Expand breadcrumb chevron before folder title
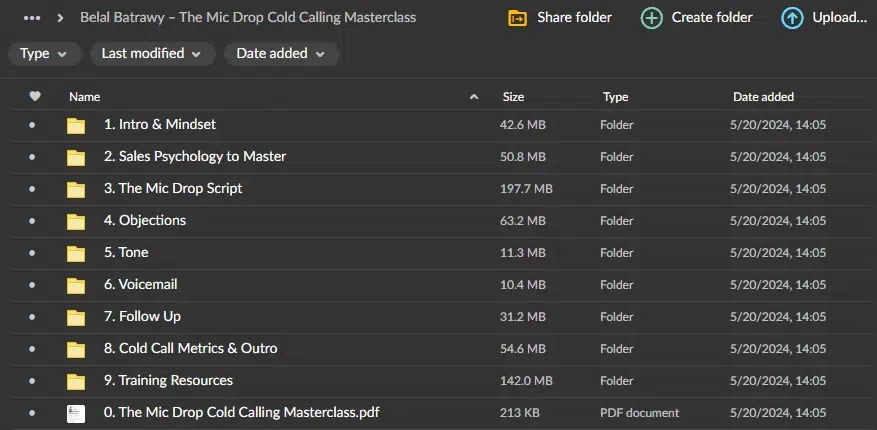Image resolution: width=877 pixels, height=430 pixels. (x=60, y=18)
